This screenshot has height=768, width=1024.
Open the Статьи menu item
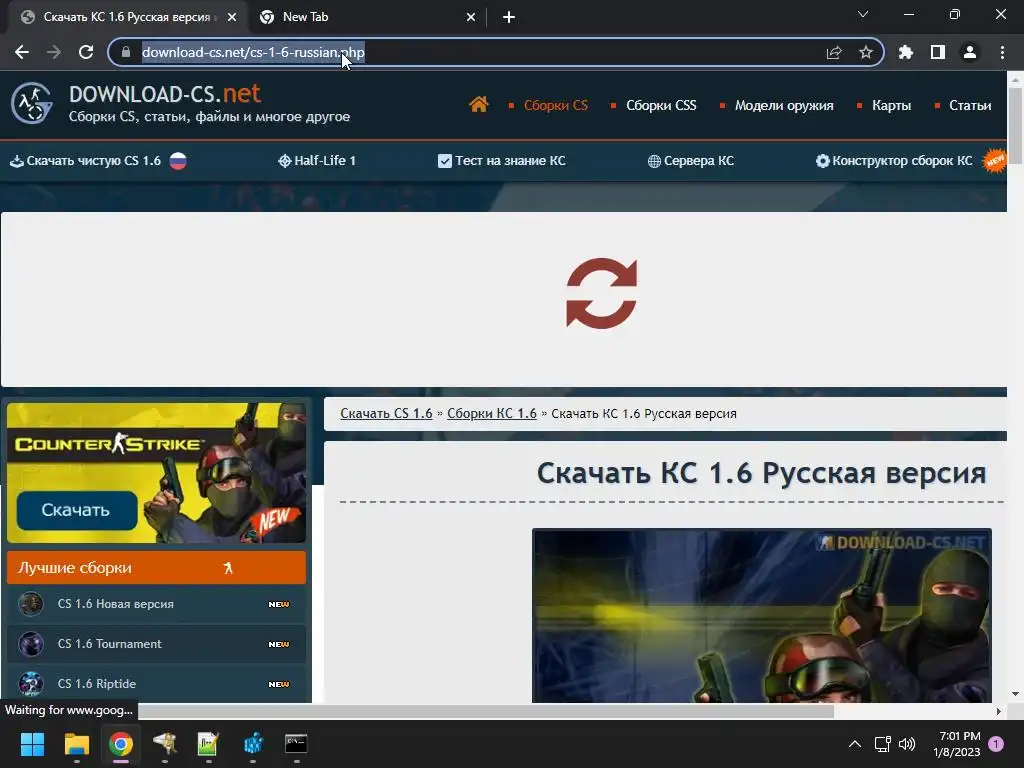coord(970,105)
